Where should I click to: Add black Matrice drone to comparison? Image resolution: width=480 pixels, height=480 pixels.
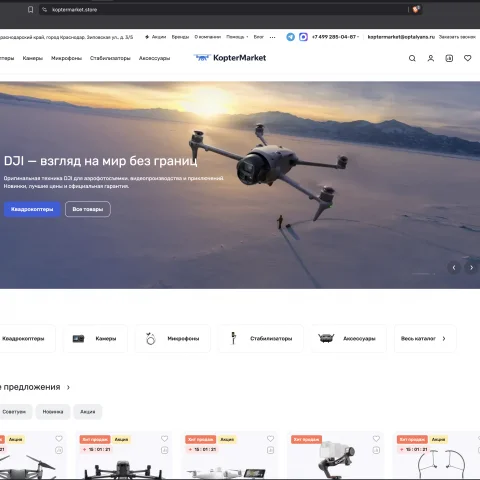coord(164,450)
